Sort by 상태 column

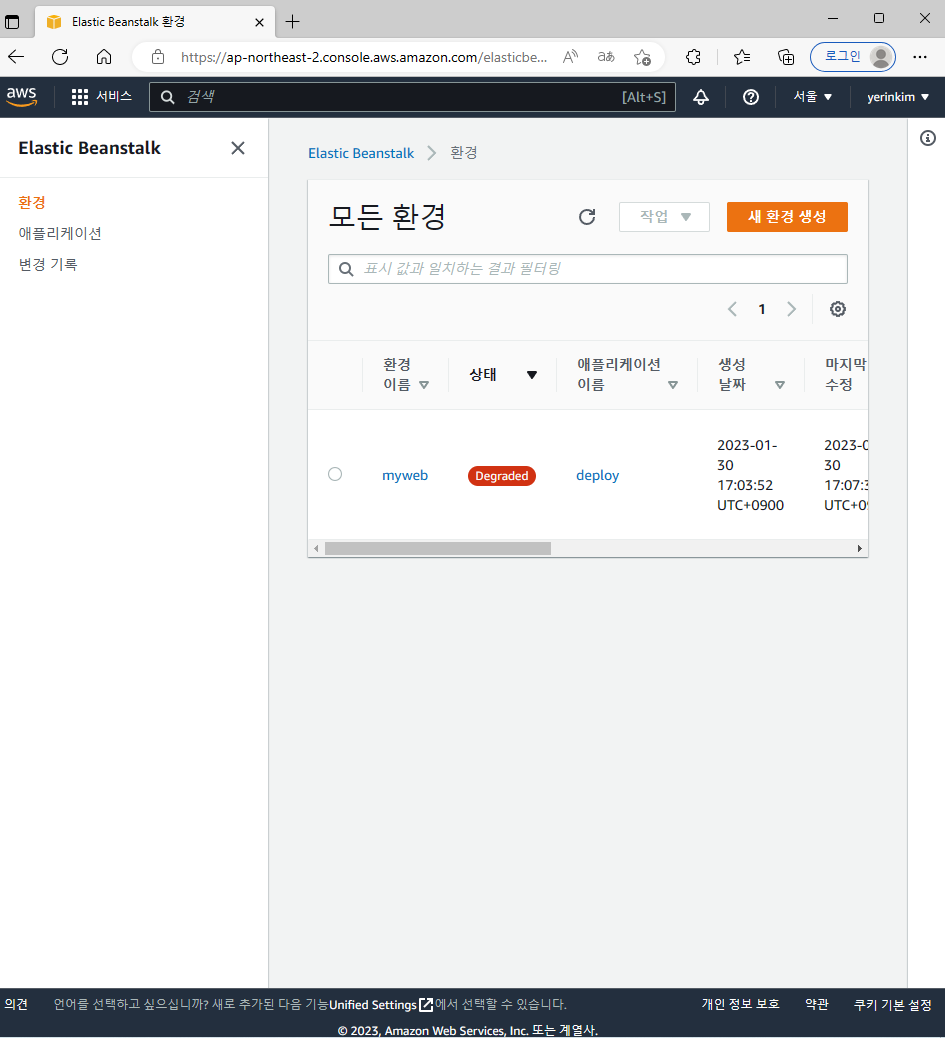[503, 375]
